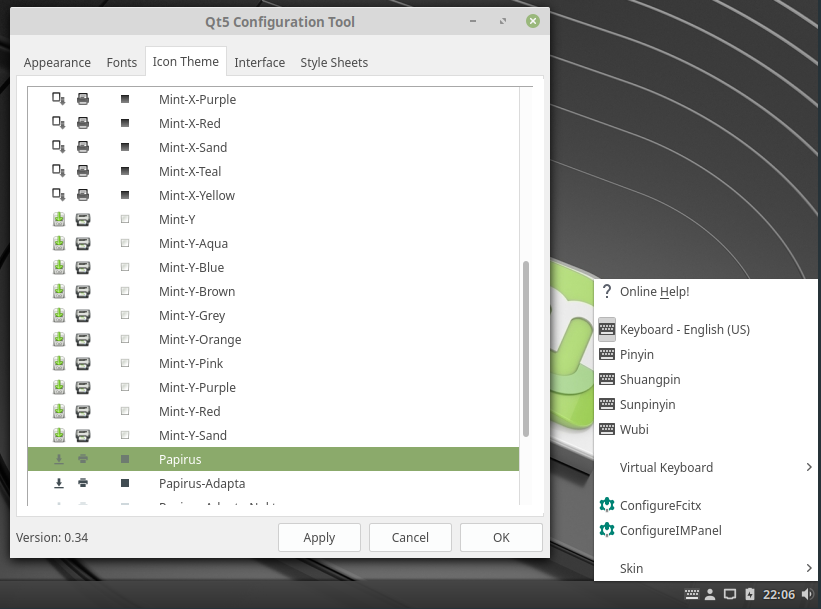
Task: Click the printer icon beside Mint-Y-Blue
Action: [x=83, y=267]
